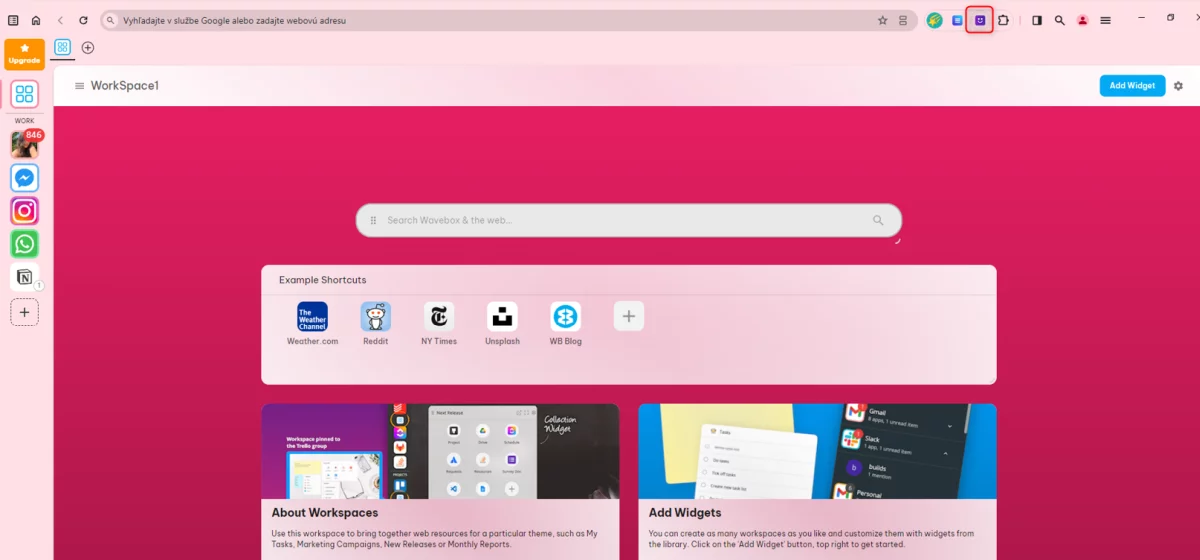This screenshot has height=560, width=1200.
Task: Go to the home page icon
Action: pos(36,20)
